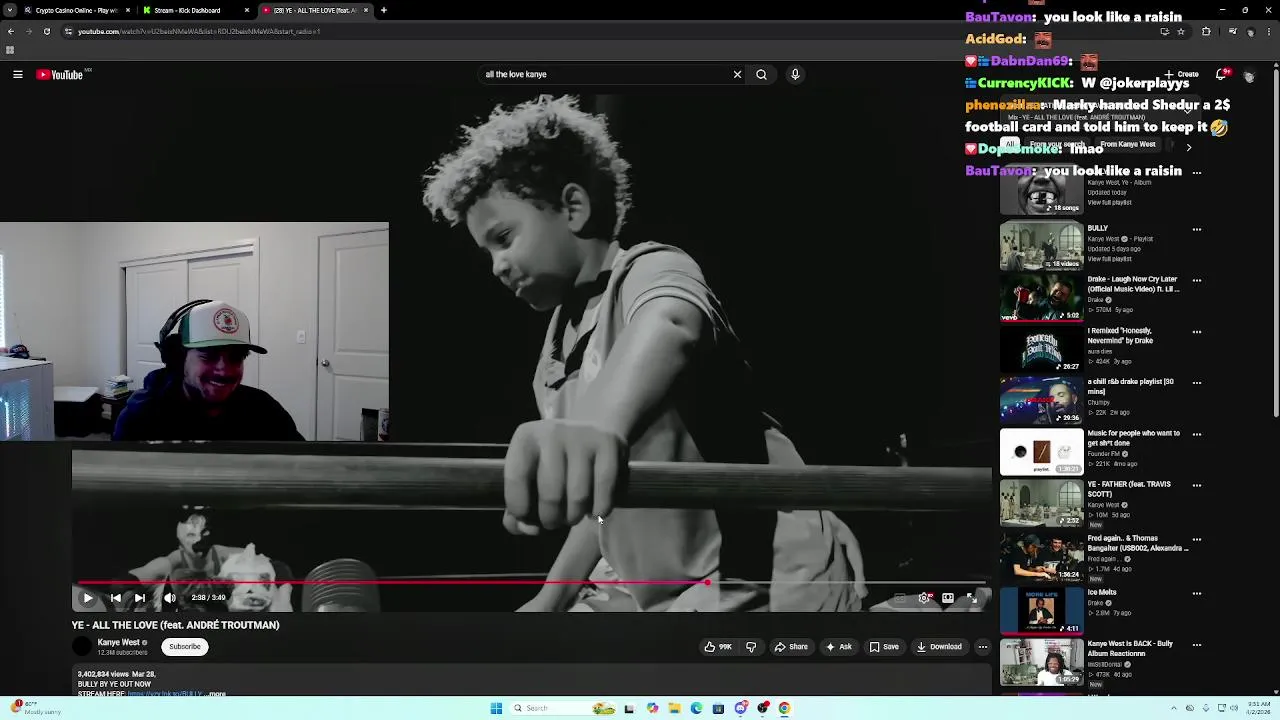Viewport: 1280px width, 720px height.
Task: Open Kanye West channel name link
Action: (x=118, y=643)
